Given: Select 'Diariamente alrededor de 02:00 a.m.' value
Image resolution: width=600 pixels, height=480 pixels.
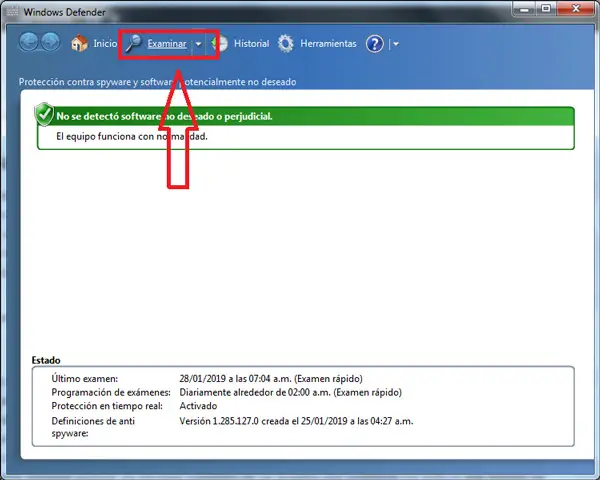Looking at the screenshot, I should pyautogui.click(x=290, y=392).
